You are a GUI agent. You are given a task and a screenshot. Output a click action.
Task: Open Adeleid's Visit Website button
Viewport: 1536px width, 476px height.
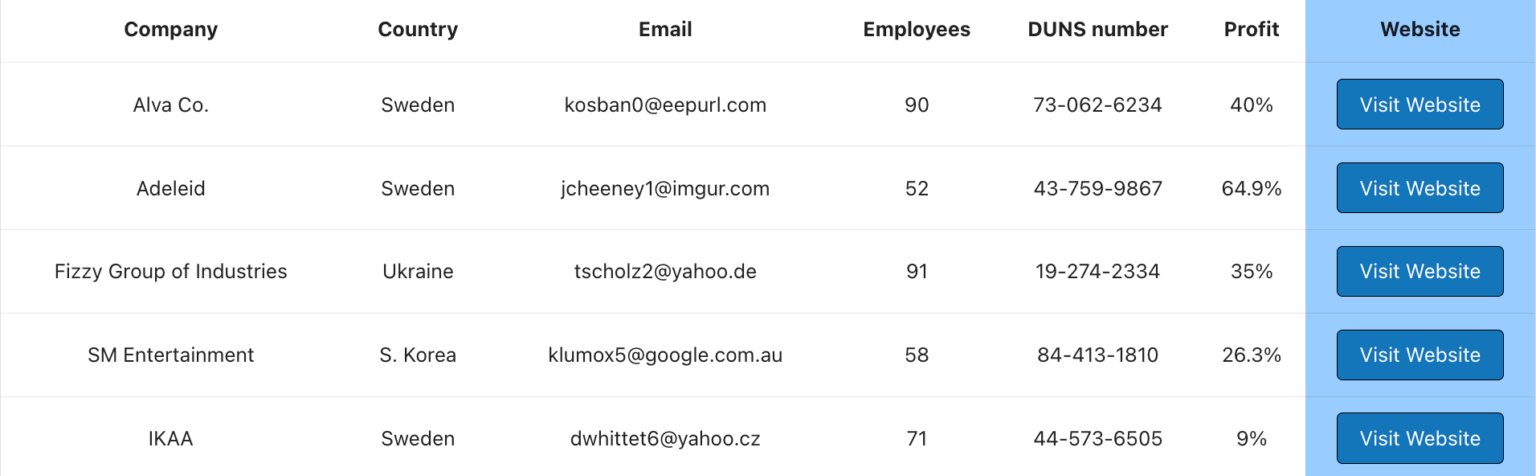coord(1419,188)
